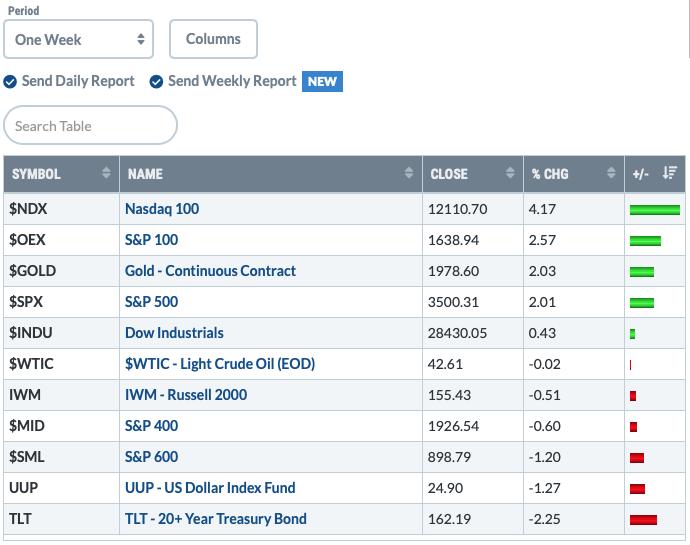The height and width of the screenshot is (545, 690).
Task: Click the close value 162.19
Action: 449,519
